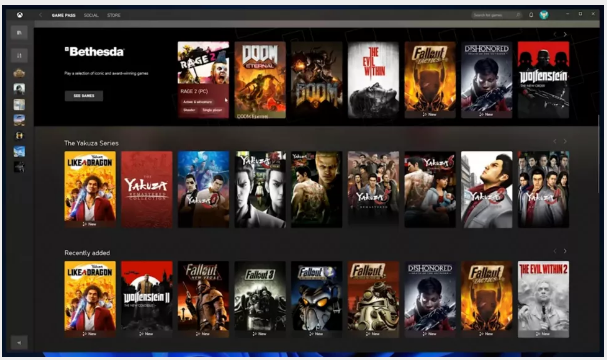Click the Action & adventure tag on Rage 2
The image size is (607, 360).
tap(197, 102)
